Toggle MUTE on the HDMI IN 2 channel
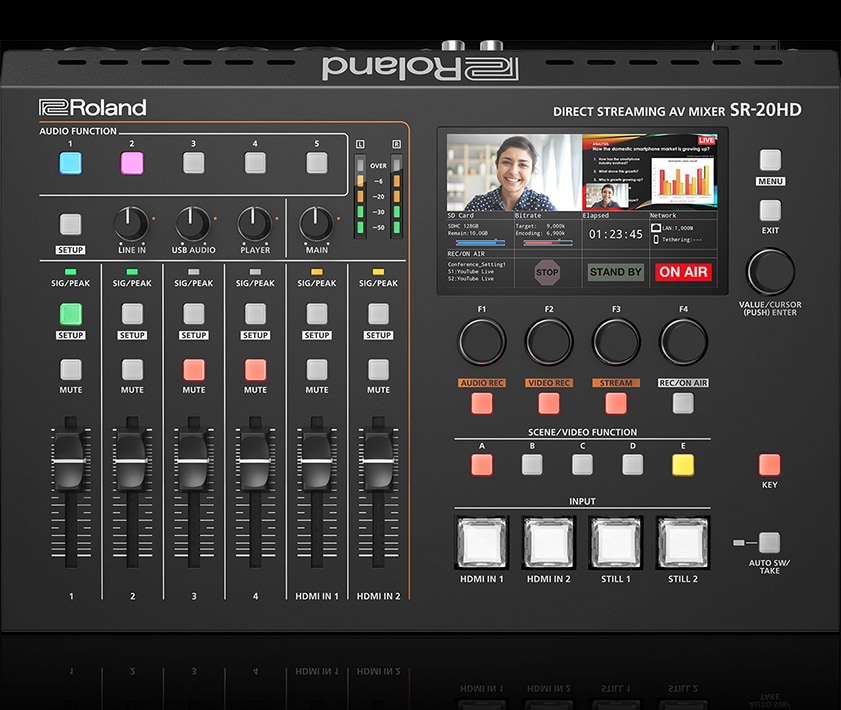 click(378, 369)
